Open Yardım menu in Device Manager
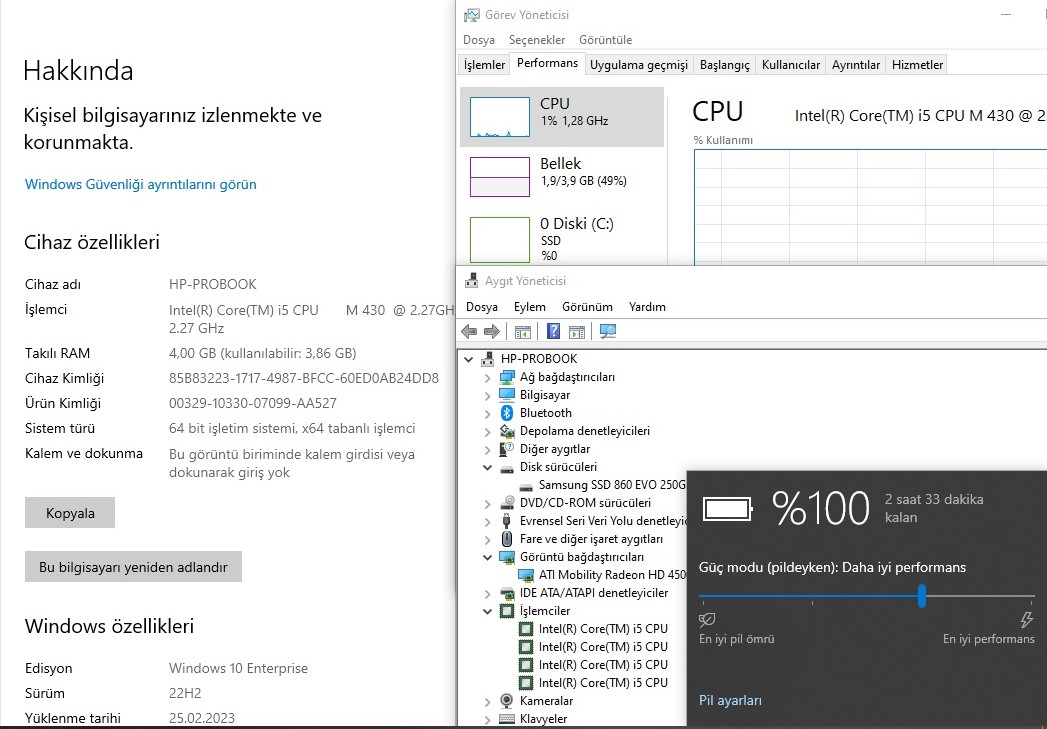1047x729 pixels. coord(647,307)
